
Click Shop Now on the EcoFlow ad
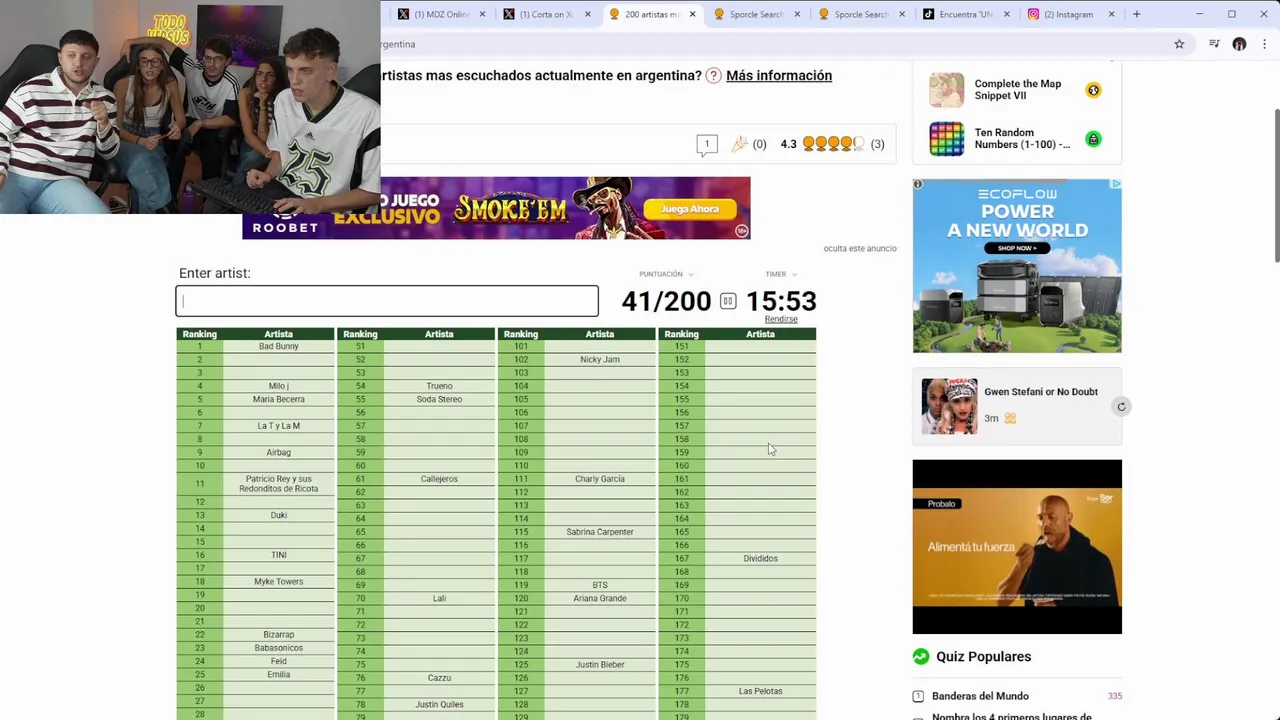point(1017,248)
